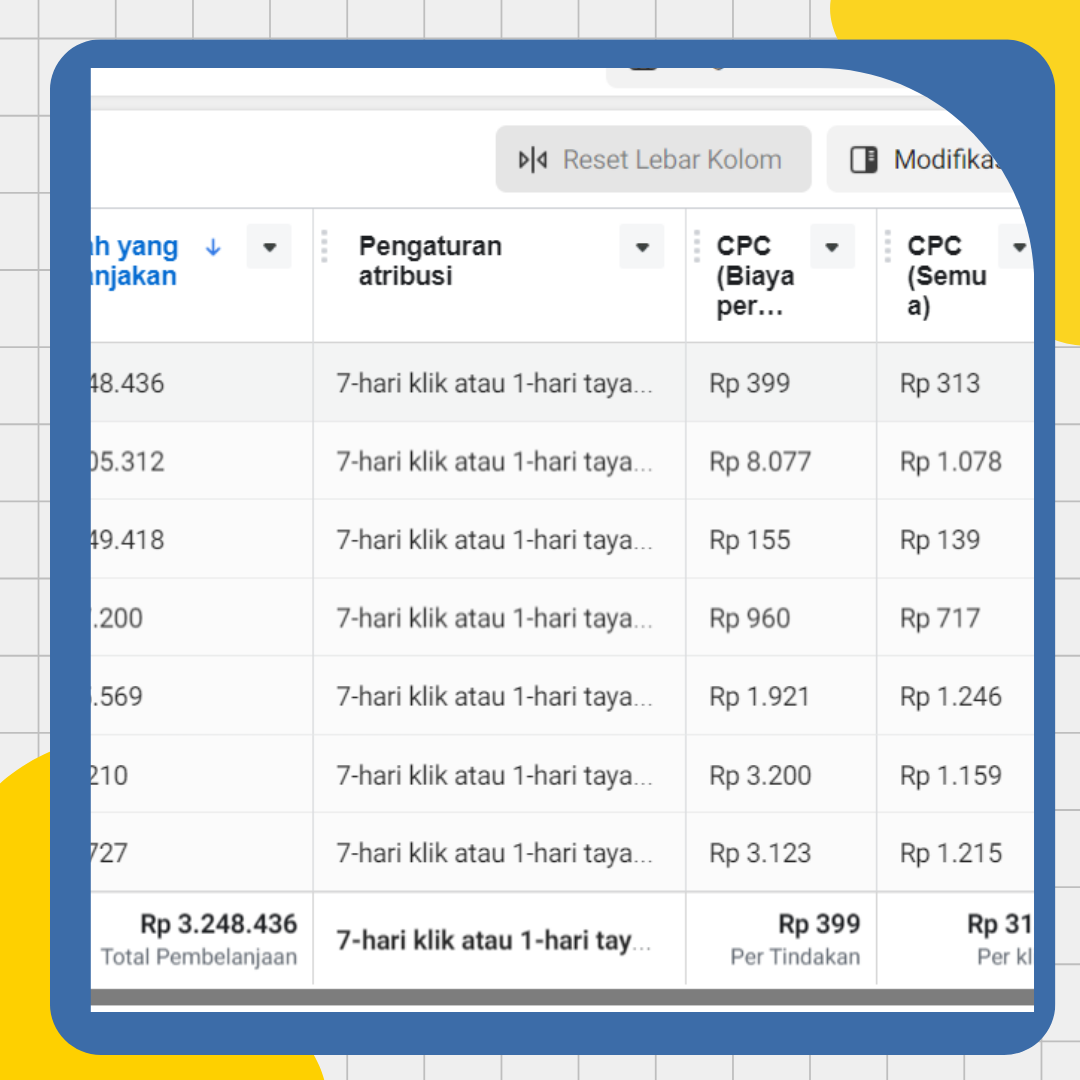The image size is (1080, 1080).
Task: Select the Rp 155 CPC cell
Action: point(750,540)
